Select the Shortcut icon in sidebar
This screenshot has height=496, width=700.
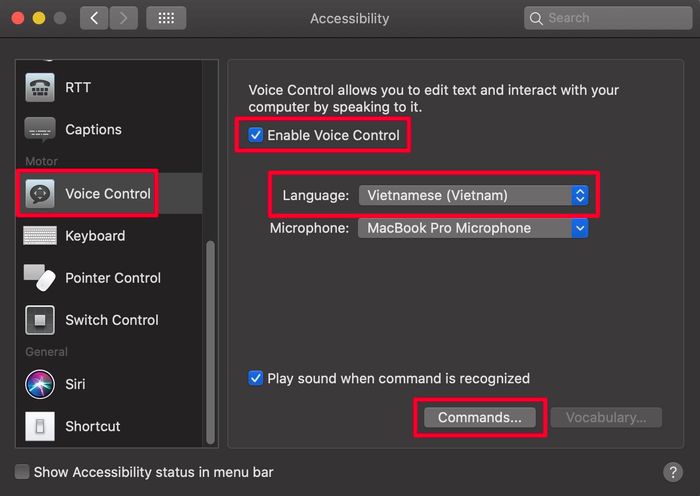tap(40, 426)
